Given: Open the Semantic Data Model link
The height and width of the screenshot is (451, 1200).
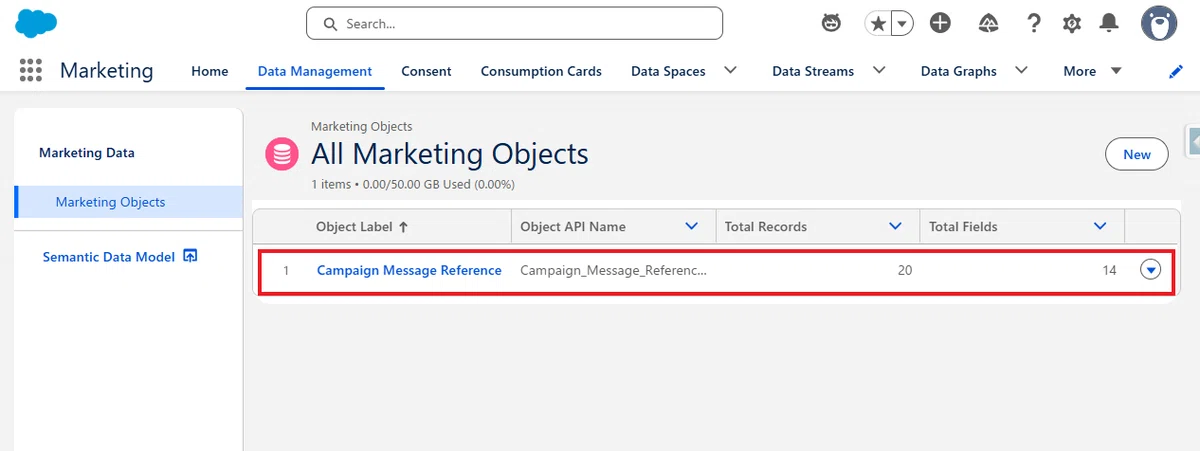Looking at the screenshot, I should (109, 257).
